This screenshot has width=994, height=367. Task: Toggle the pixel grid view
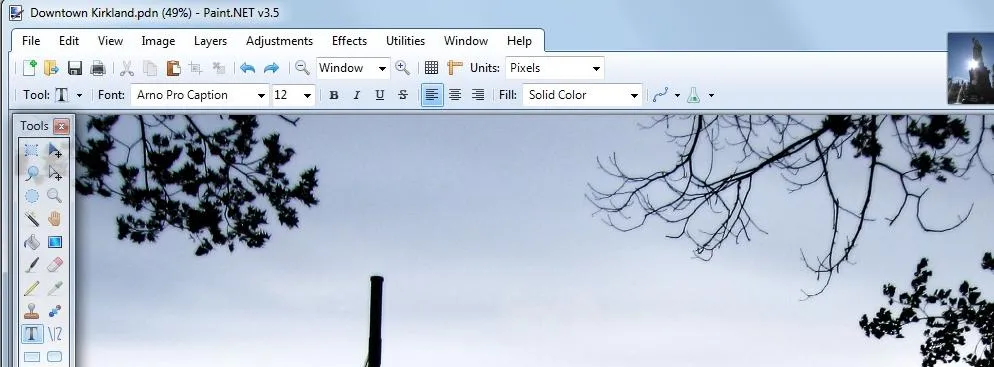tap(431, 68)
